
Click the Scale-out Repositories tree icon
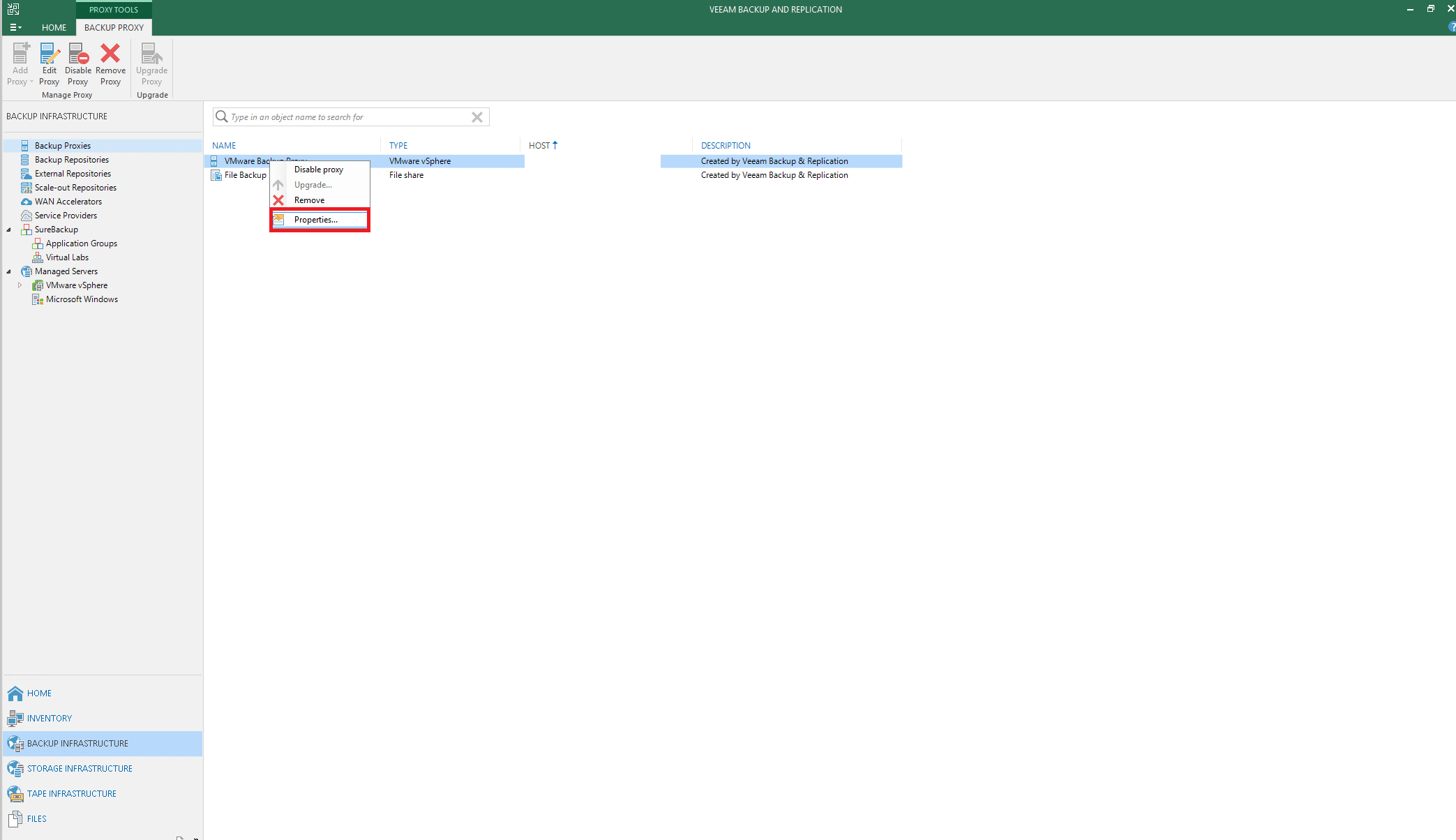tap(26, 188)
